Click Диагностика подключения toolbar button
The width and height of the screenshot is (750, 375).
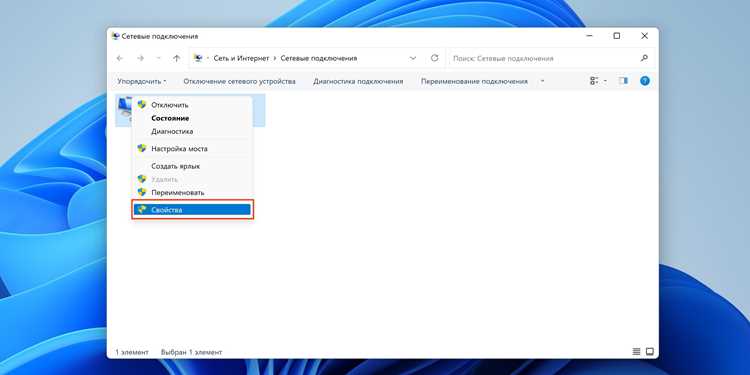pyautogui.click(x=358, y=81)
